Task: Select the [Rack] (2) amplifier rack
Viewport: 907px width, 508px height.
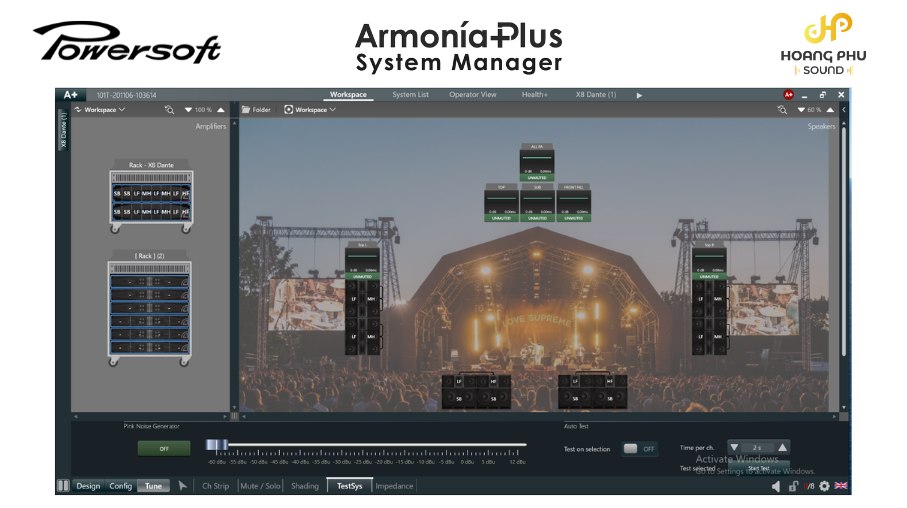Action: [x=150, y=308]
